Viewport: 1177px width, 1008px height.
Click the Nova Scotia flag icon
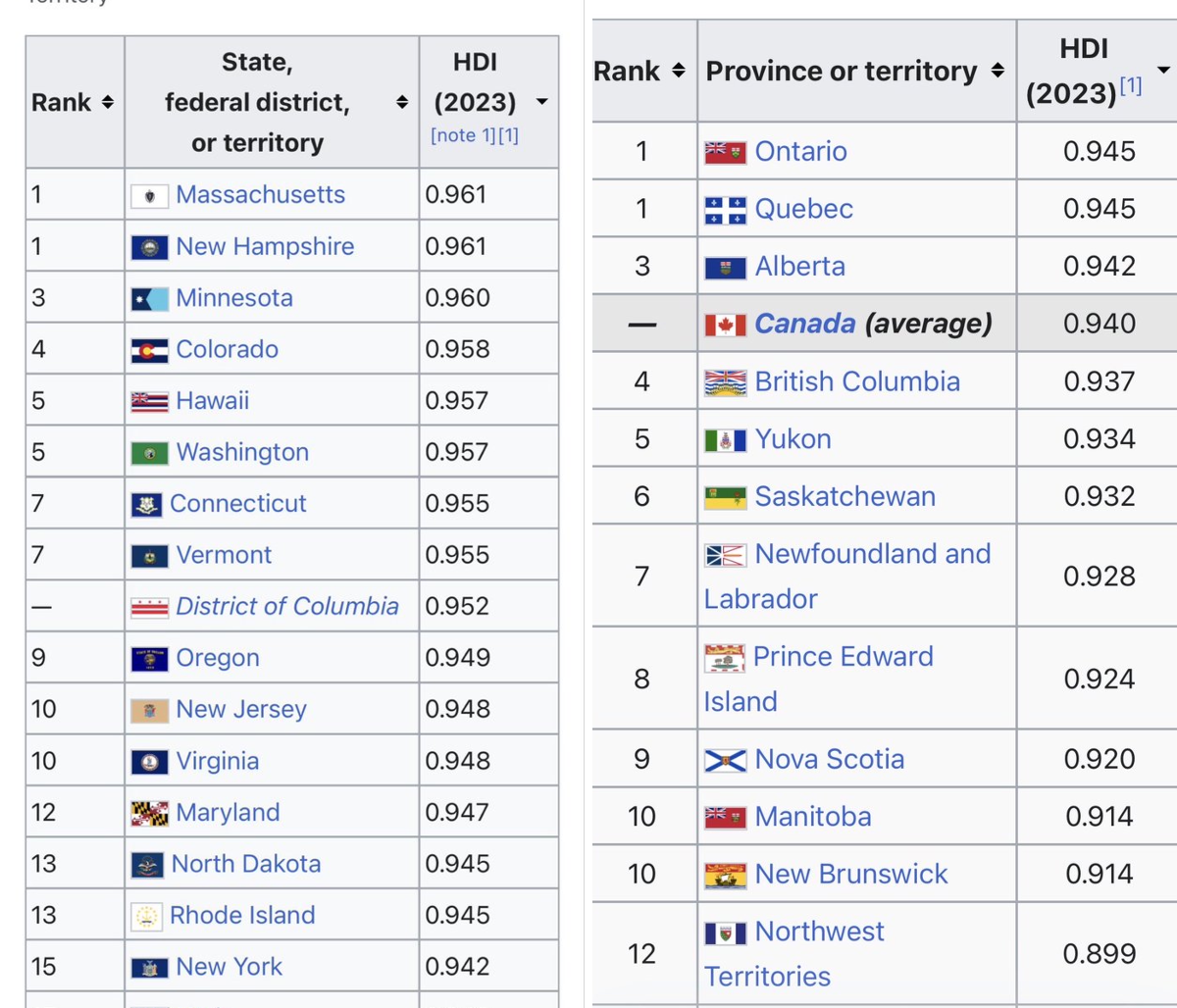(x=725, y=760)
